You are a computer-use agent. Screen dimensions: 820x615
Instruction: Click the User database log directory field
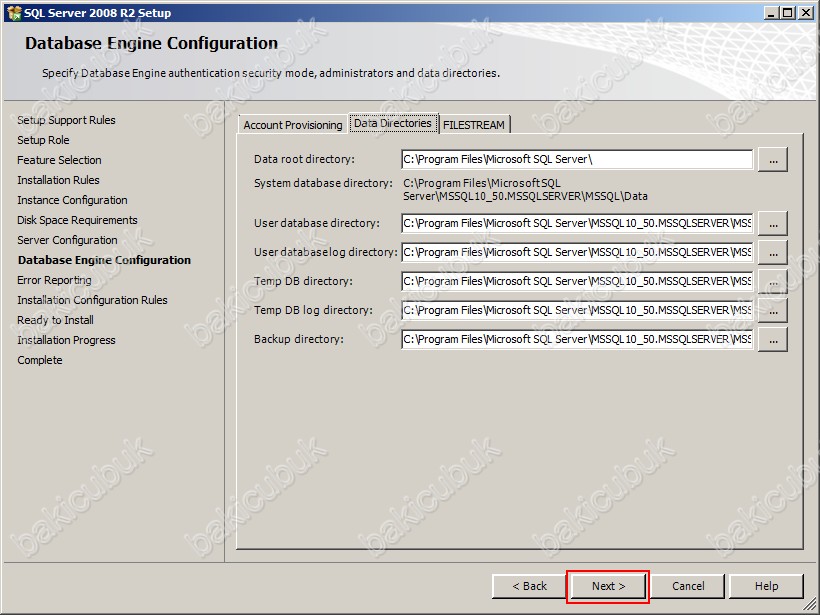click(577, 252)
